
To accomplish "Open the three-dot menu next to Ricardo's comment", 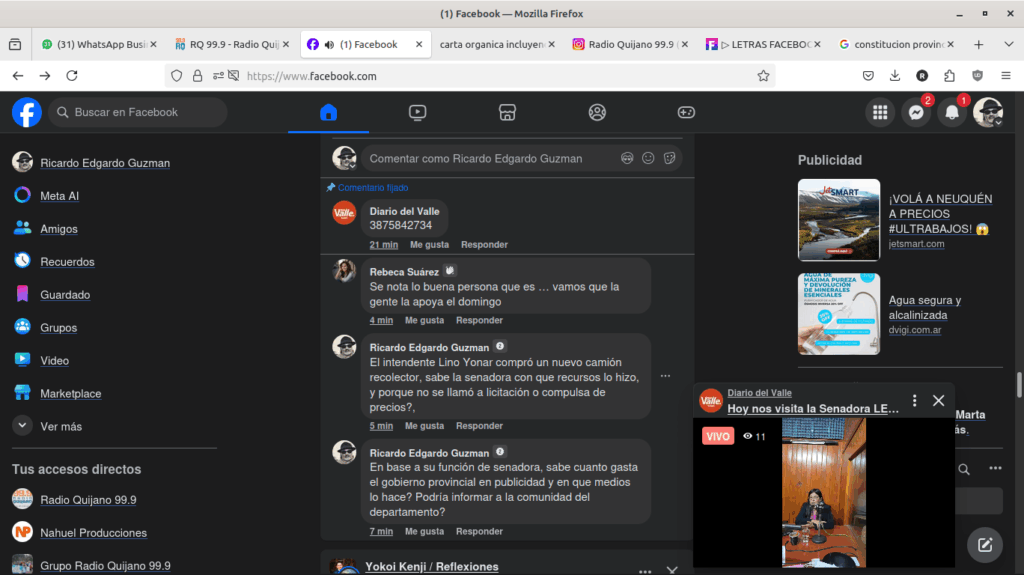I will 665,376.
